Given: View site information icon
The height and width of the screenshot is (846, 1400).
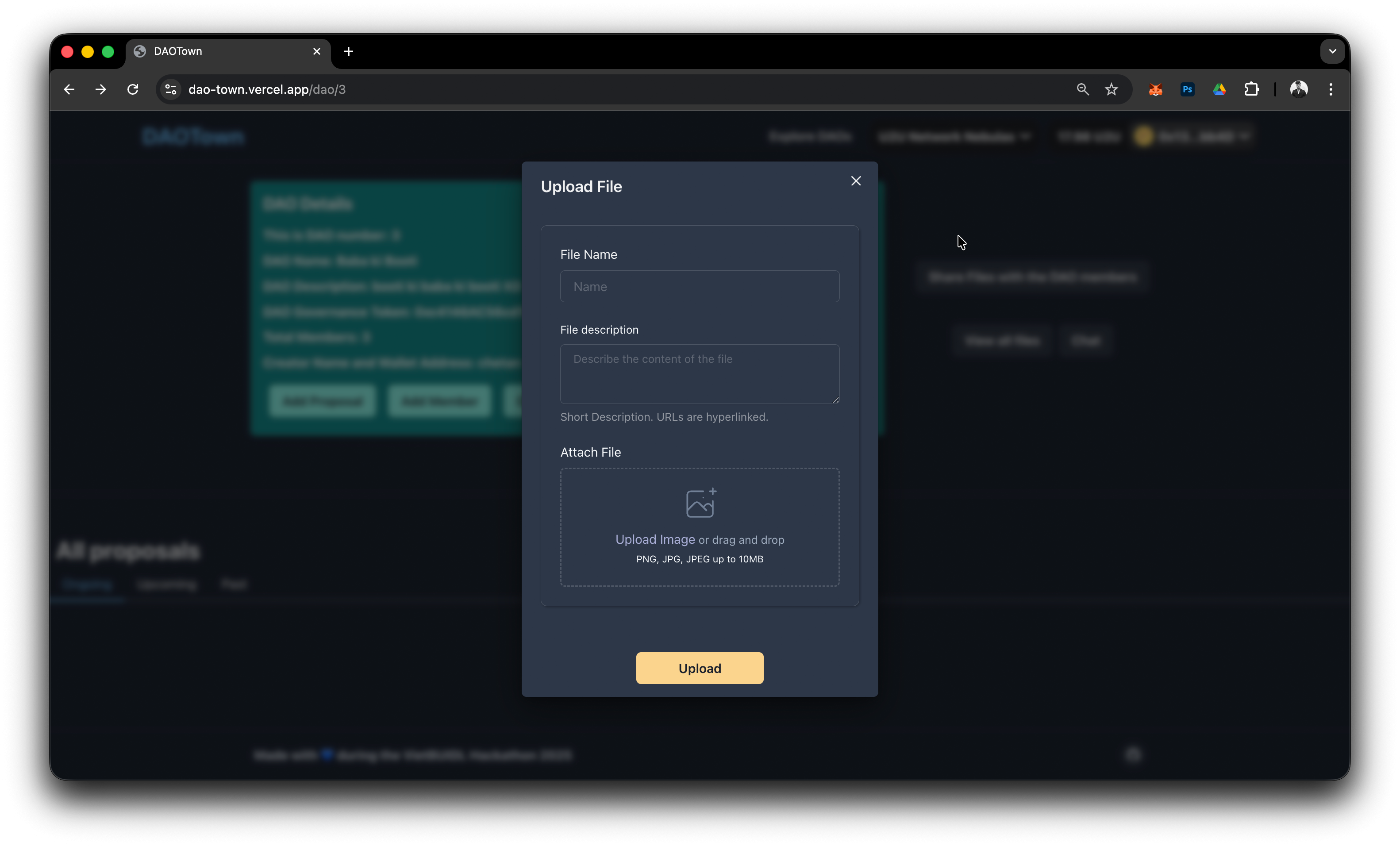Looking at the screenshot, I should (170, 89).
